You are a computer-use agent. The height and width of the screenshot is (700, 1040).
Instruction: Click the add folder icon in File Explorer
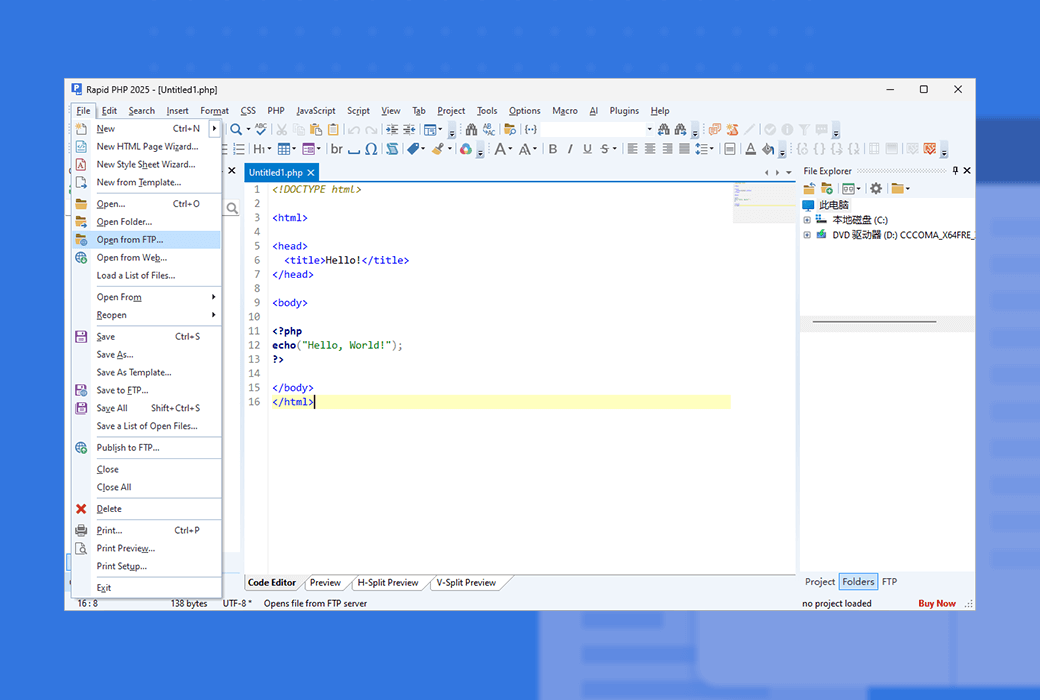(826, 188)
